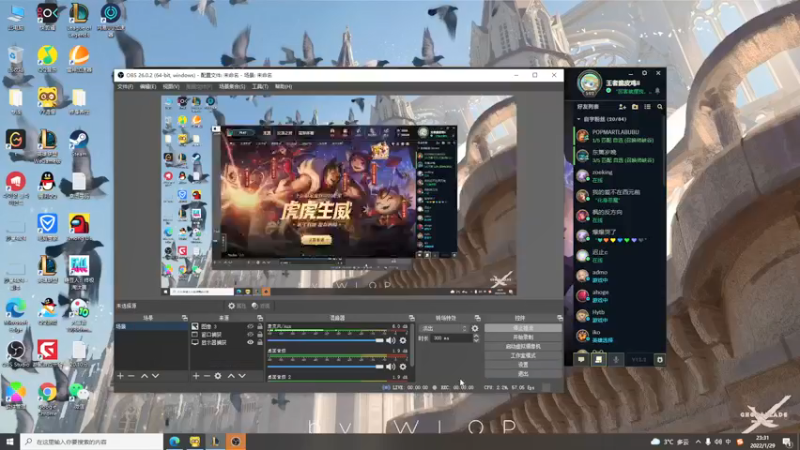This screenshot has width=800, height=450.
Task: Open League friend panel settings gear at top
Action: coord(644,73)
